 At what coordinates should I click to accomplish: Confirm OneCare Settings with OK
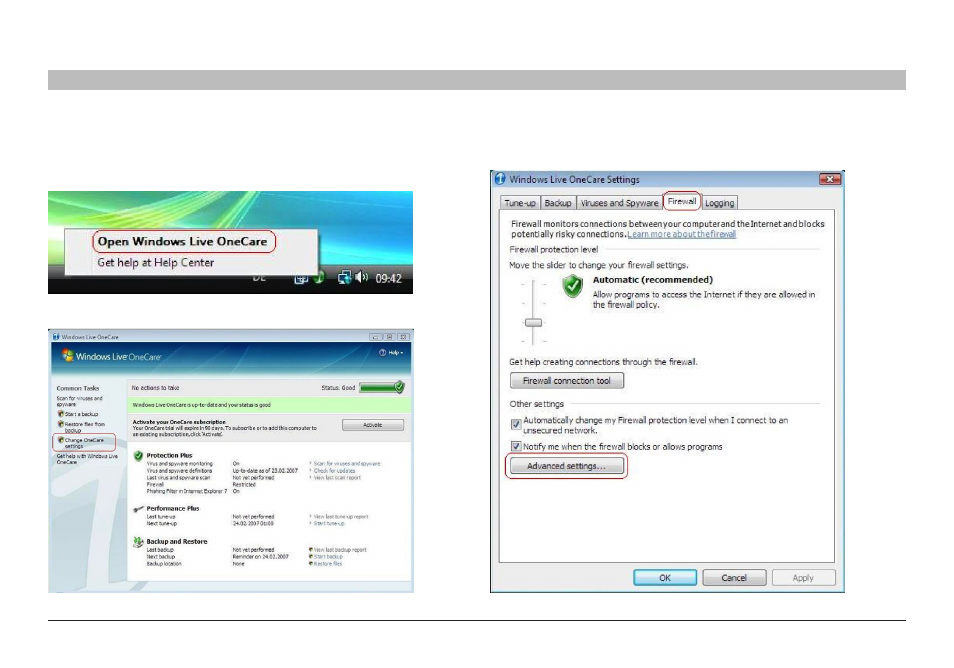pos(665,578)
